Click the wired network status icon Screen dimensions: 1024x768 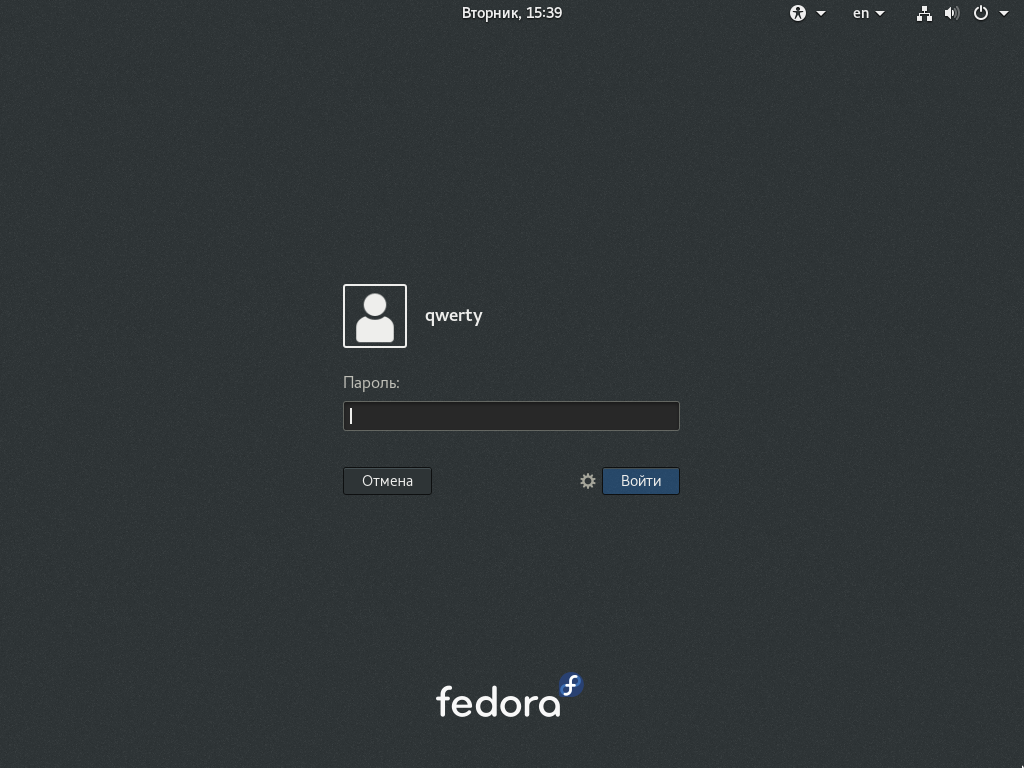pyautogui.click(x=924, y=13)
